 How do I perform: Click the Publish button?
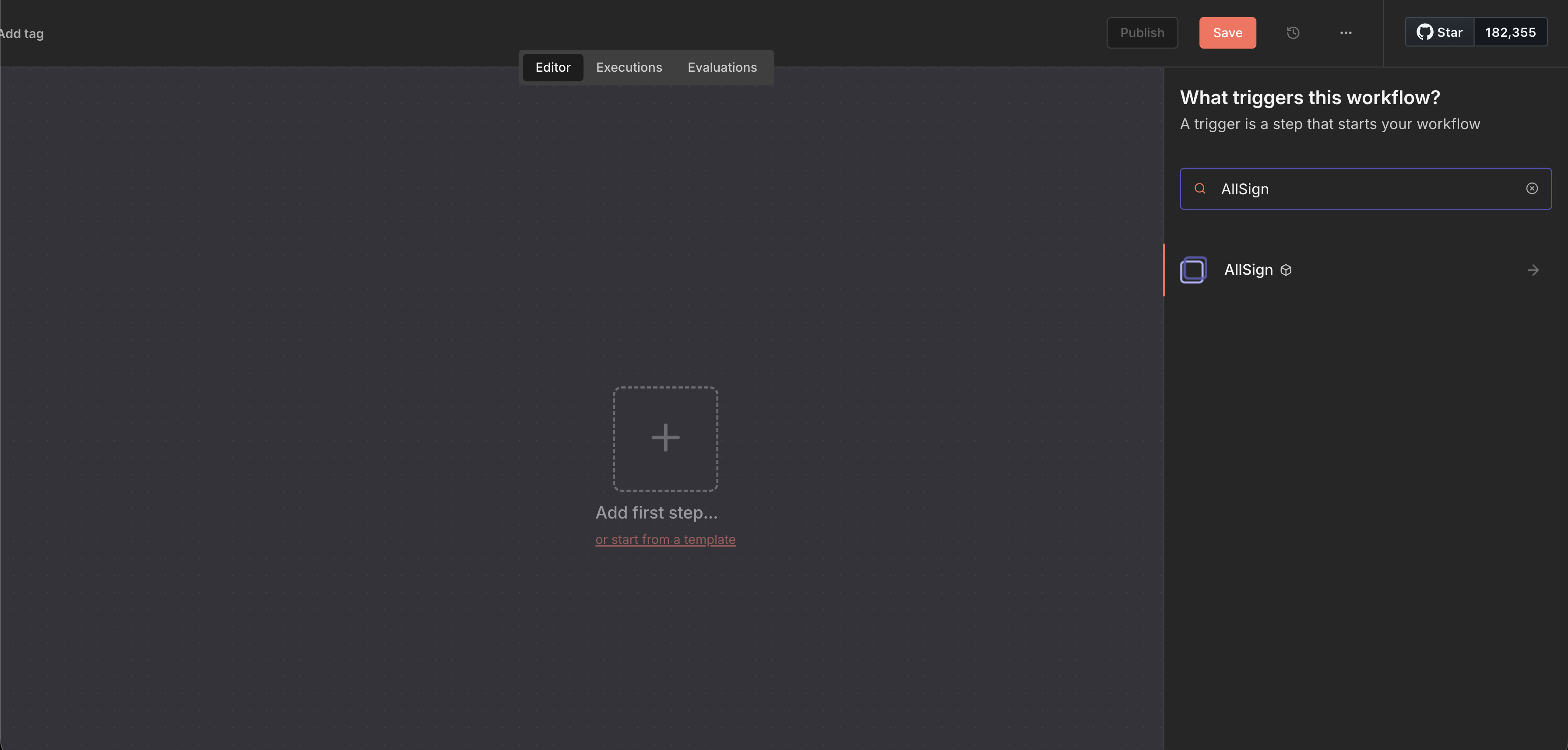pos(1142,33)
